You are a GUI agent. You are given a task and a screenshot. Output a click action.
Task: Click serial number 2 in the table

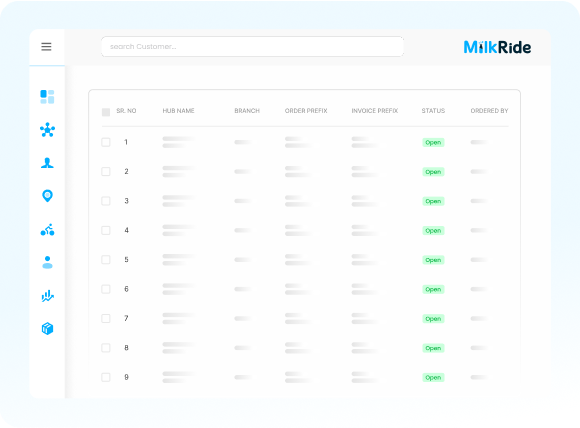pyautogui.click(x=126, y=171)
